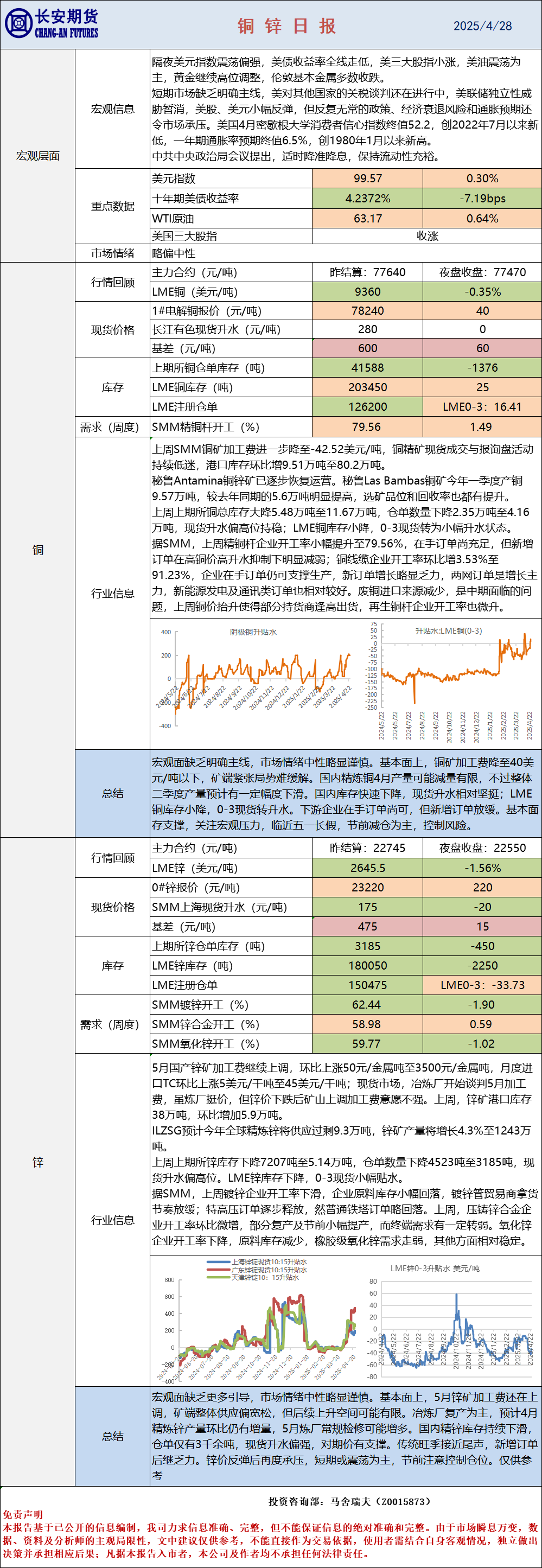The height and width of the screenshot is (1568, 542).
Task: Click the galvanizing rate 62.44
Action: pyautogui.click(x=368, y=1005)
